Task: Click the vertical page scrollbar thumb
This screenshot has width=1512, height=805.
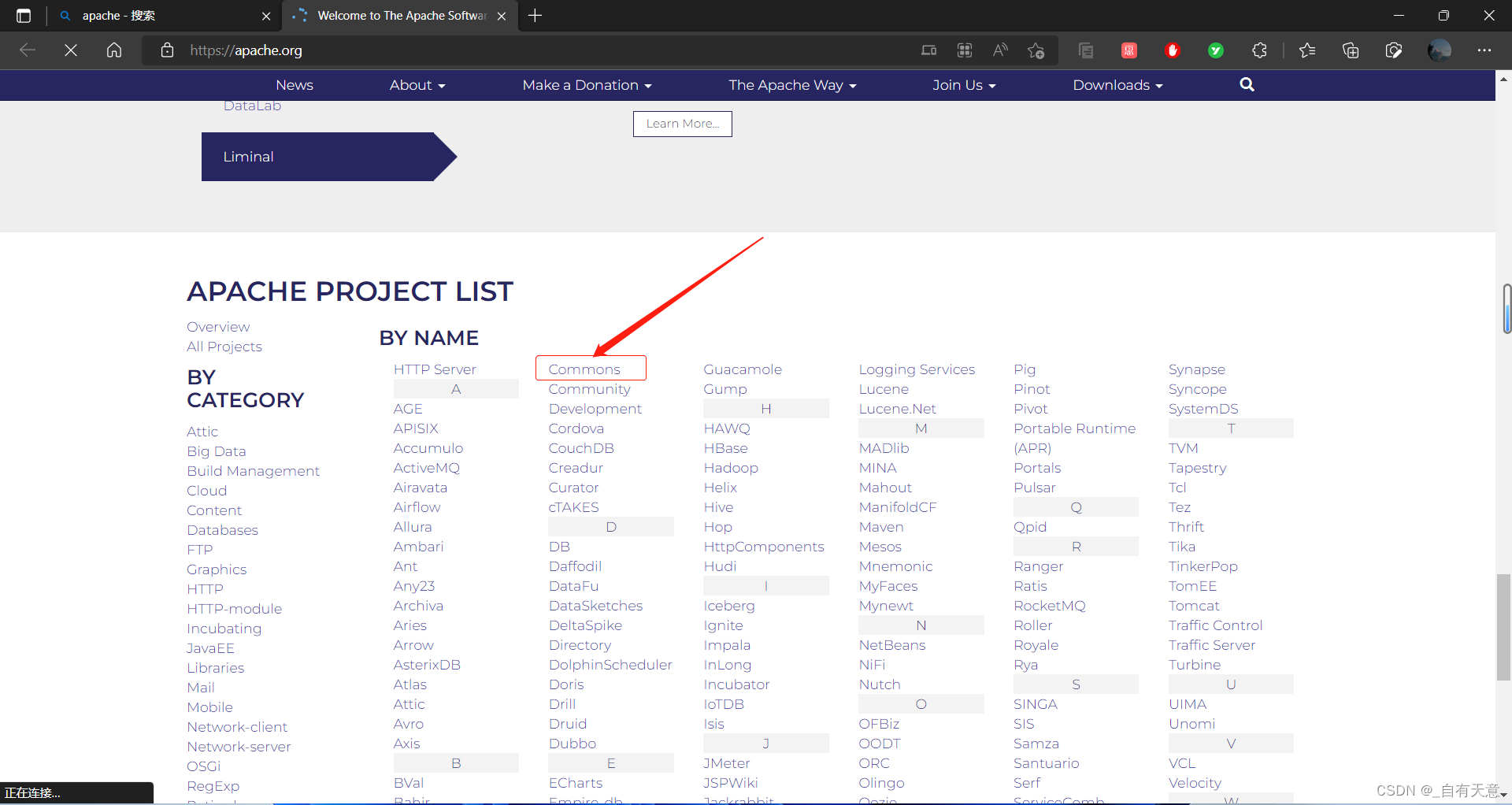Action: click(x=1504, y=627)
